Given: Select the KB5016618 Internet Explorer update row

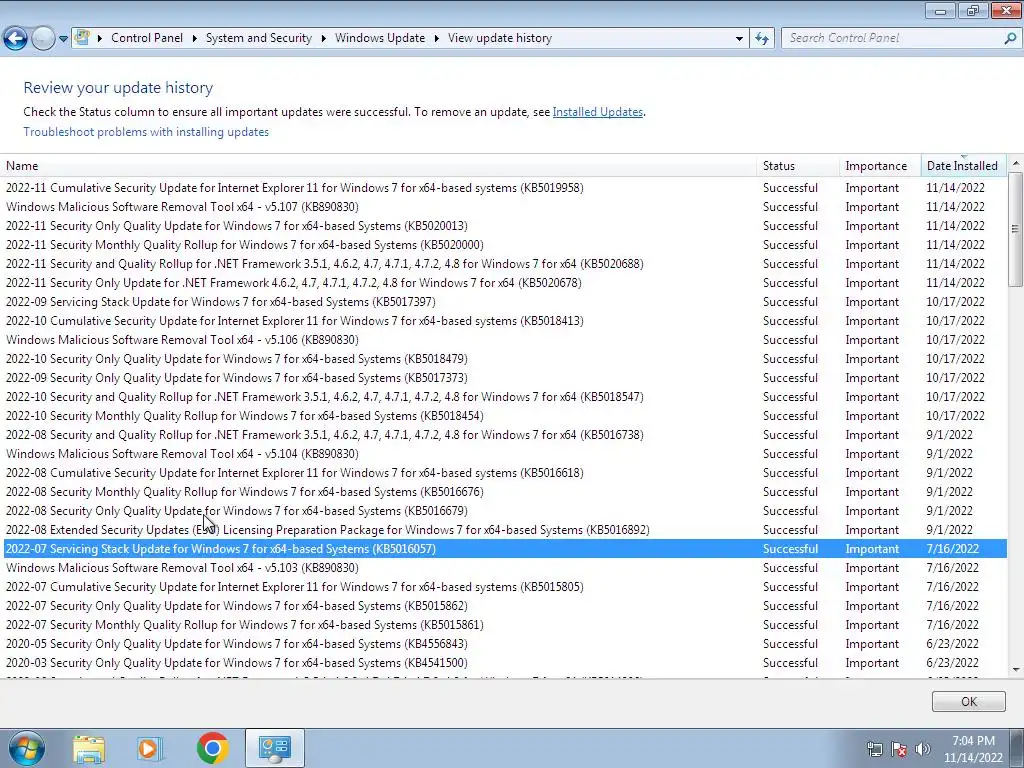Looking at the screenshot, I should tap(504, 473).
